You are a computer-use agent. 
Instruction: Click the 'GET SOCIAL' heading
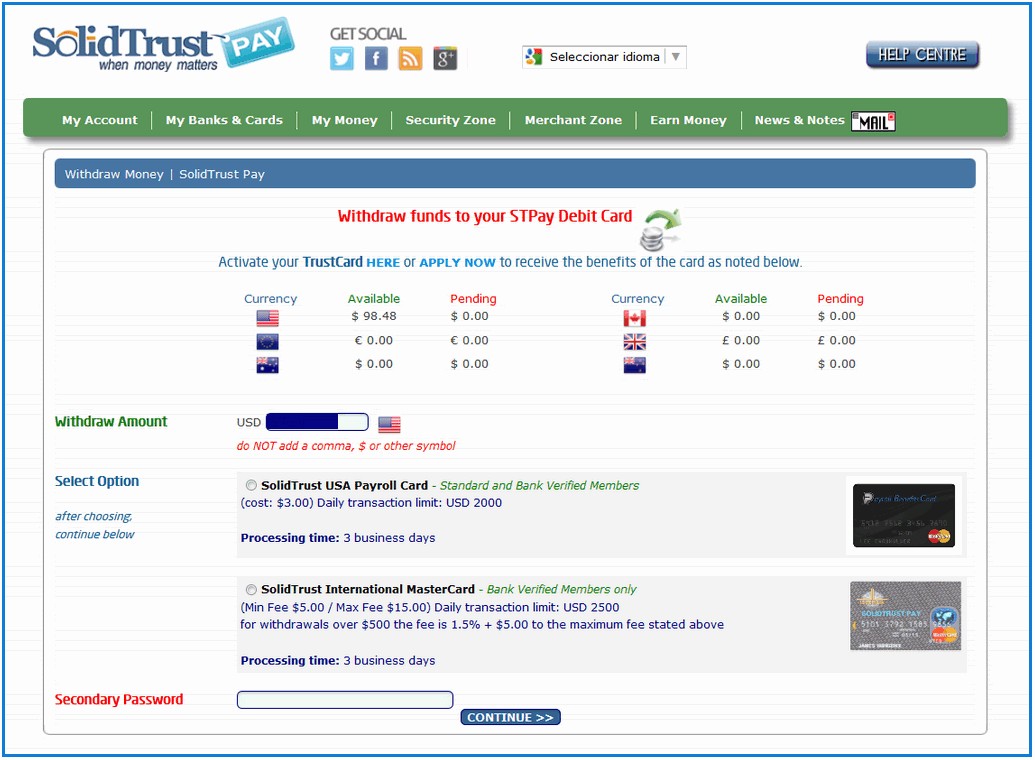pos(368,34)
